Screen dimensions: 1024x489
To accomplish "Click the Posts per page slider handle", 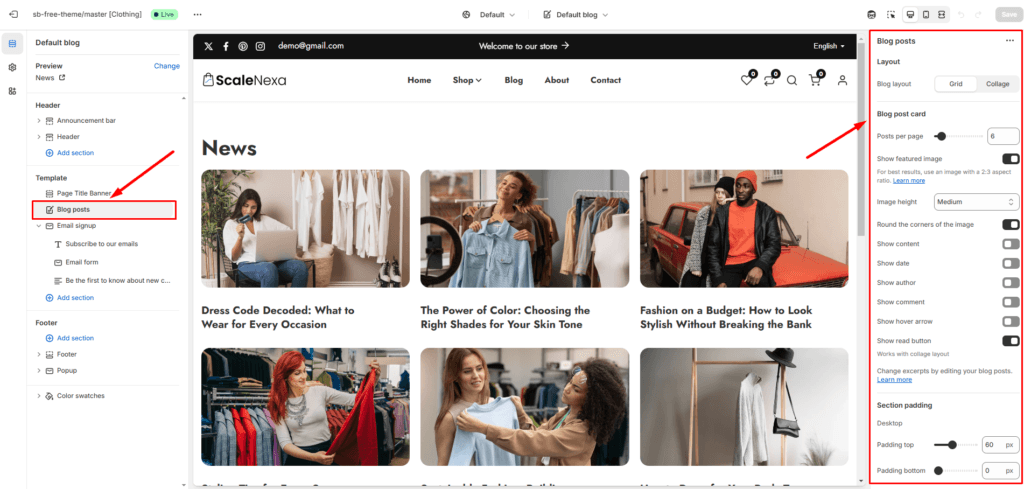I will (x=941, y=136).
